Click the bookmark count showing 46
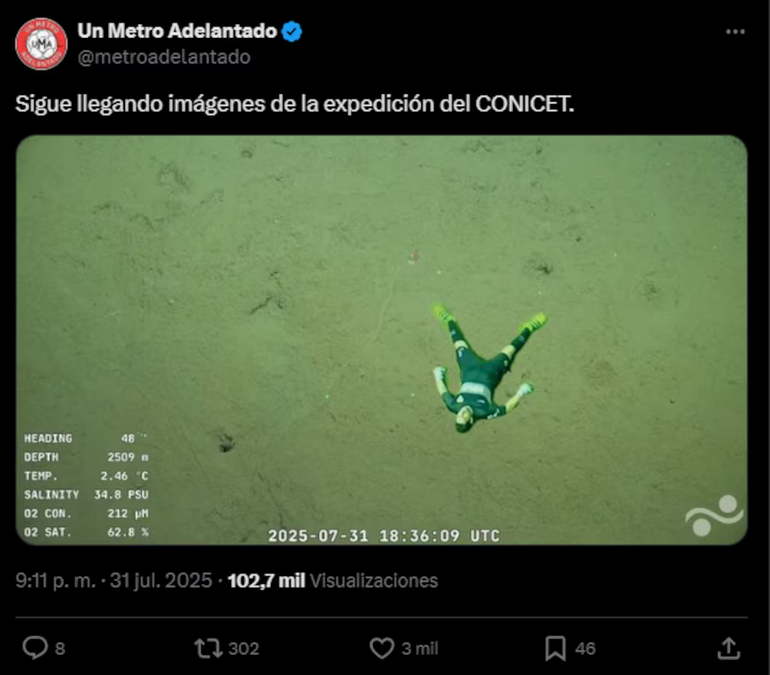Viewport: 770px width, 675px height. (585, 648)
